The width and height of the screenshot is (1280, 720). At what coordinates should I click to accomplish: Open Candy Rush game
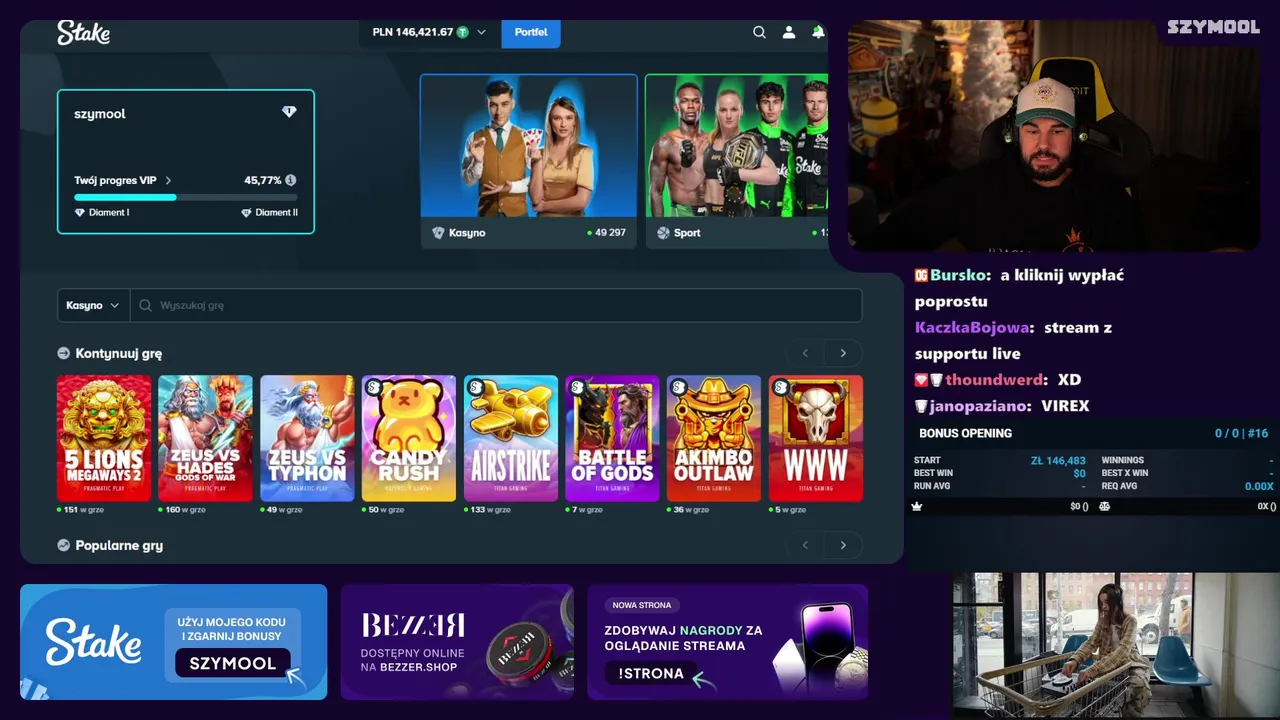click(409, 438)
